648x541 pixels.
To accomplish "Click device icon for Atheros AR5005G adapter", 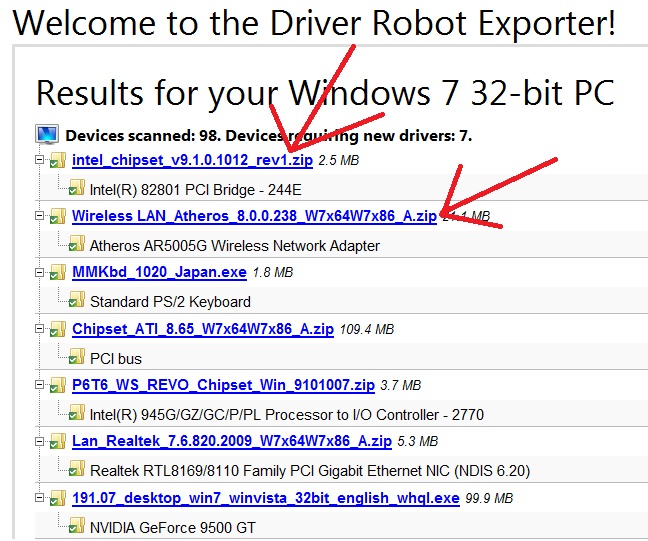I will pos(77,243).
